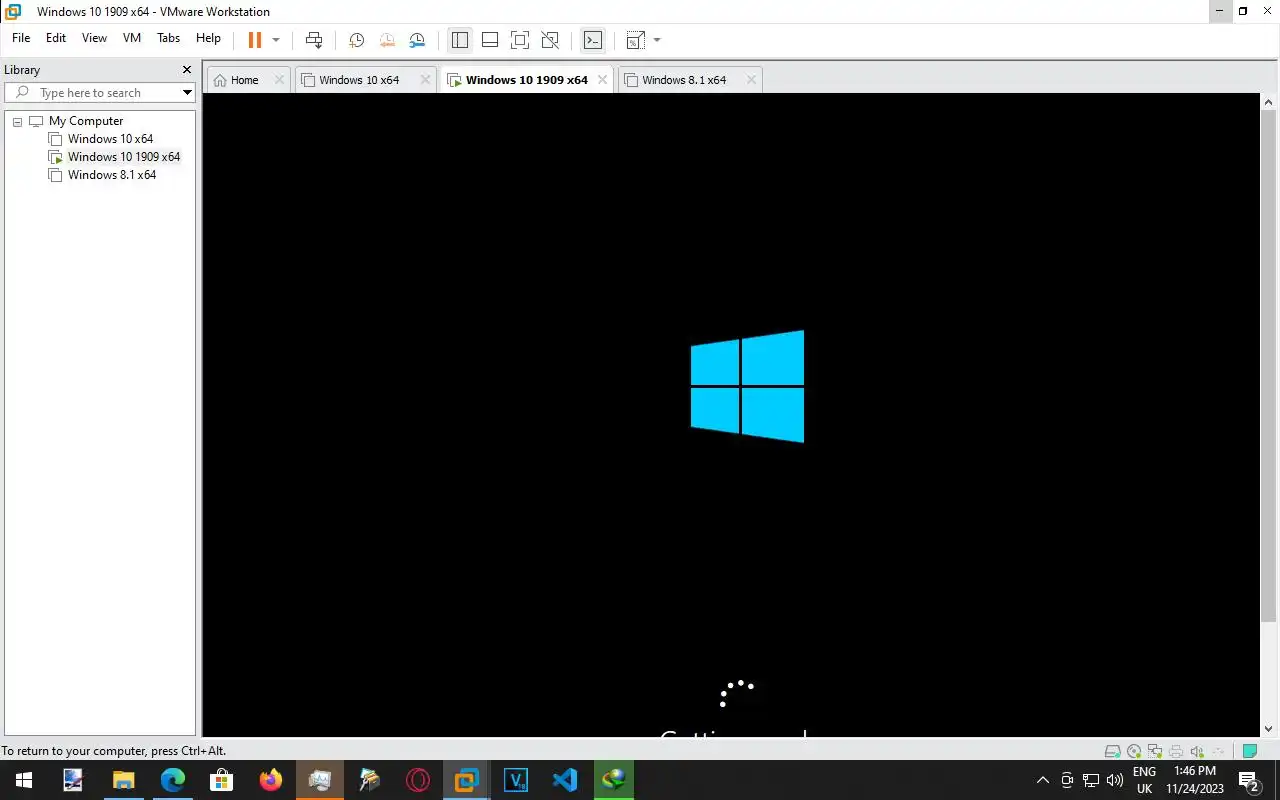Open the stretch guest dropdown arrow
This screenshot has height=800, width=1280.
click(657, 40)
